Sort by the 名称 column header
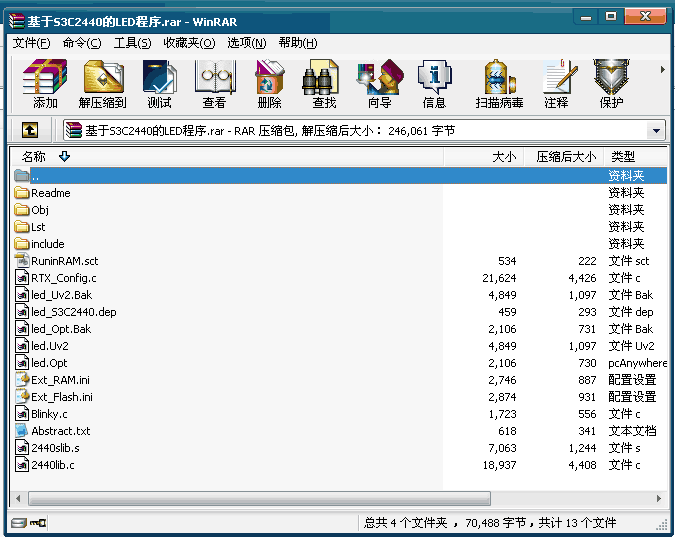The image size is (675, 537). [x=226, y=156]
